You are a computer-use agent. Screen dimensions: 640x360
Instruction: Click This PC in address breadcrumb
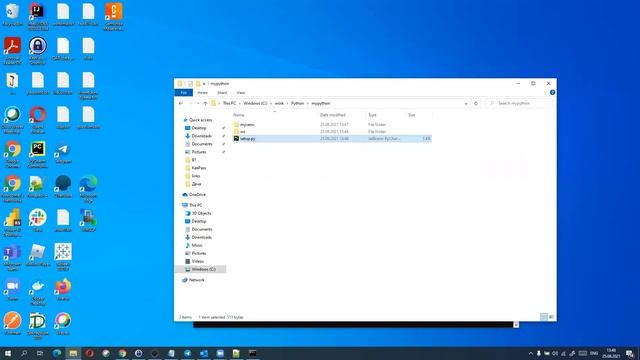229,103
